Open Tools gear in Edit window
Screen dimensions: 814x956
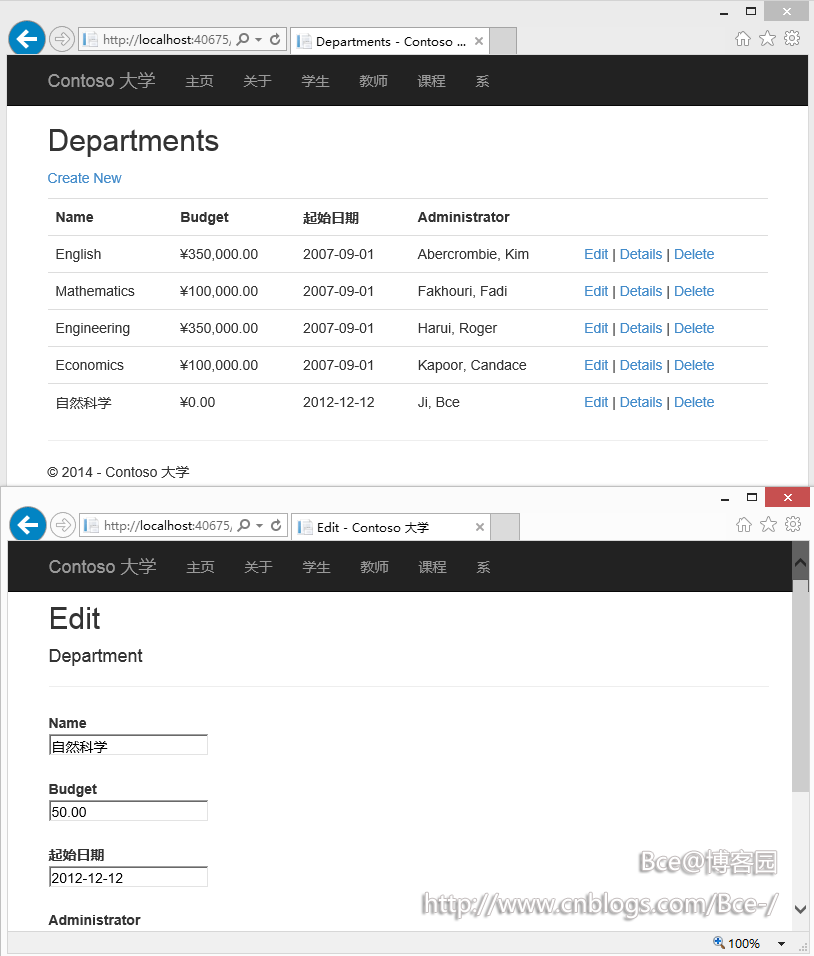[x=793, y=524]
